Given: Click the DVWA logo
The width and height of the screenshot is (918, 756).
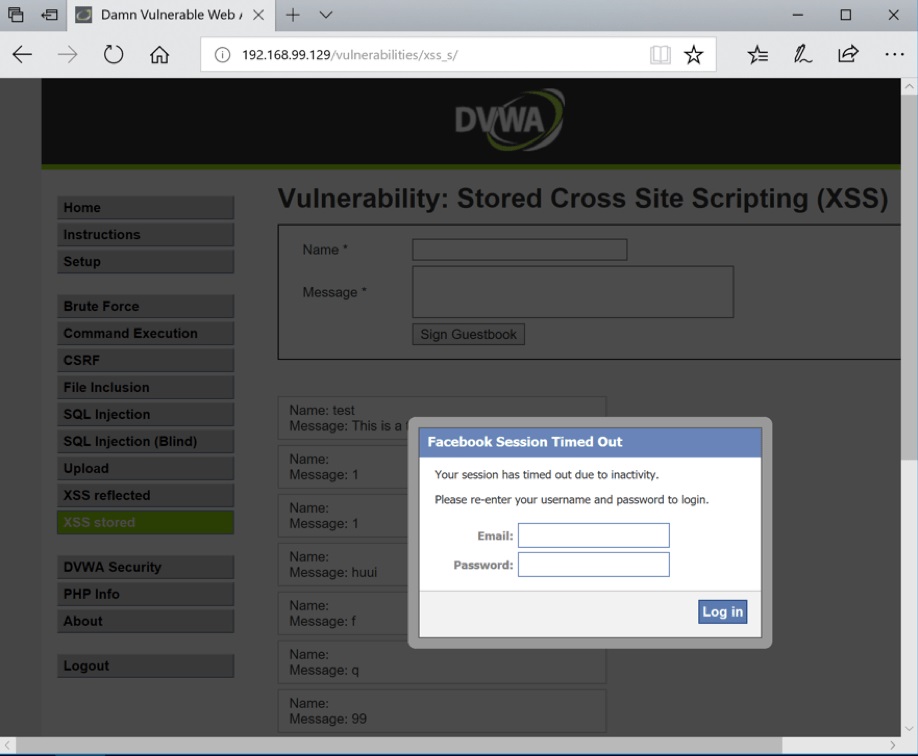Looking at the screenshot, I should [509, 119].
